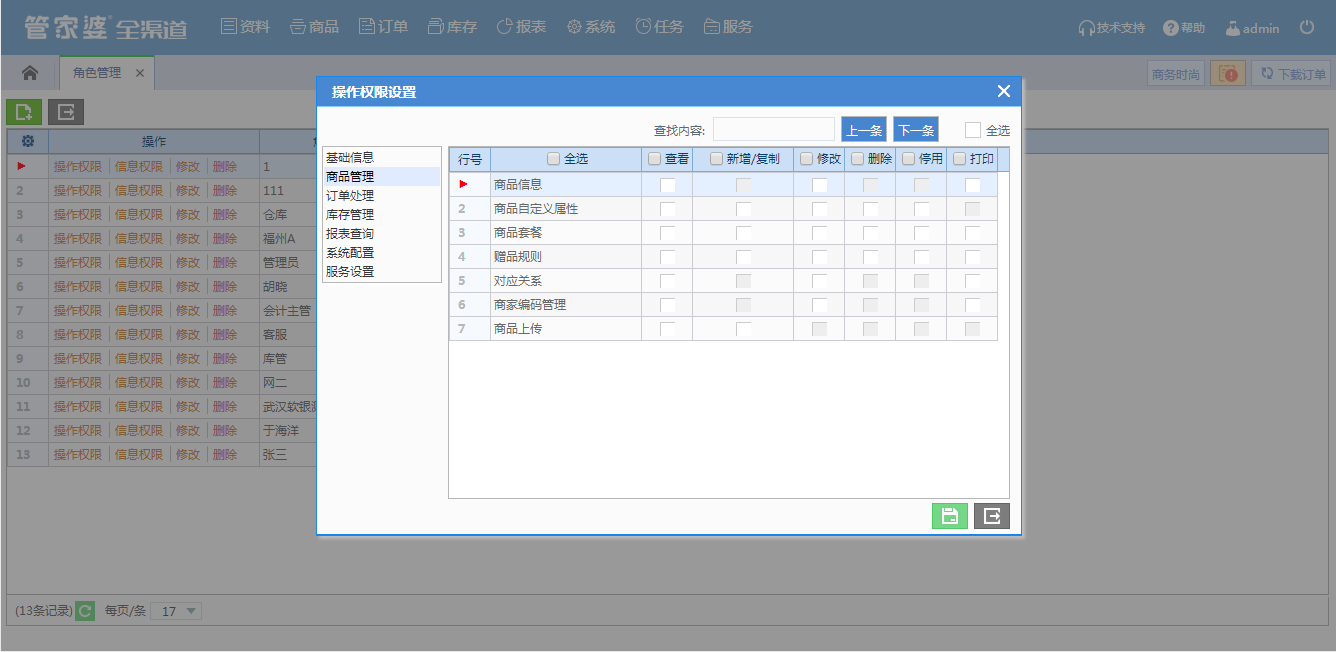Open the page size dropdown showing 17

(176, 611)
